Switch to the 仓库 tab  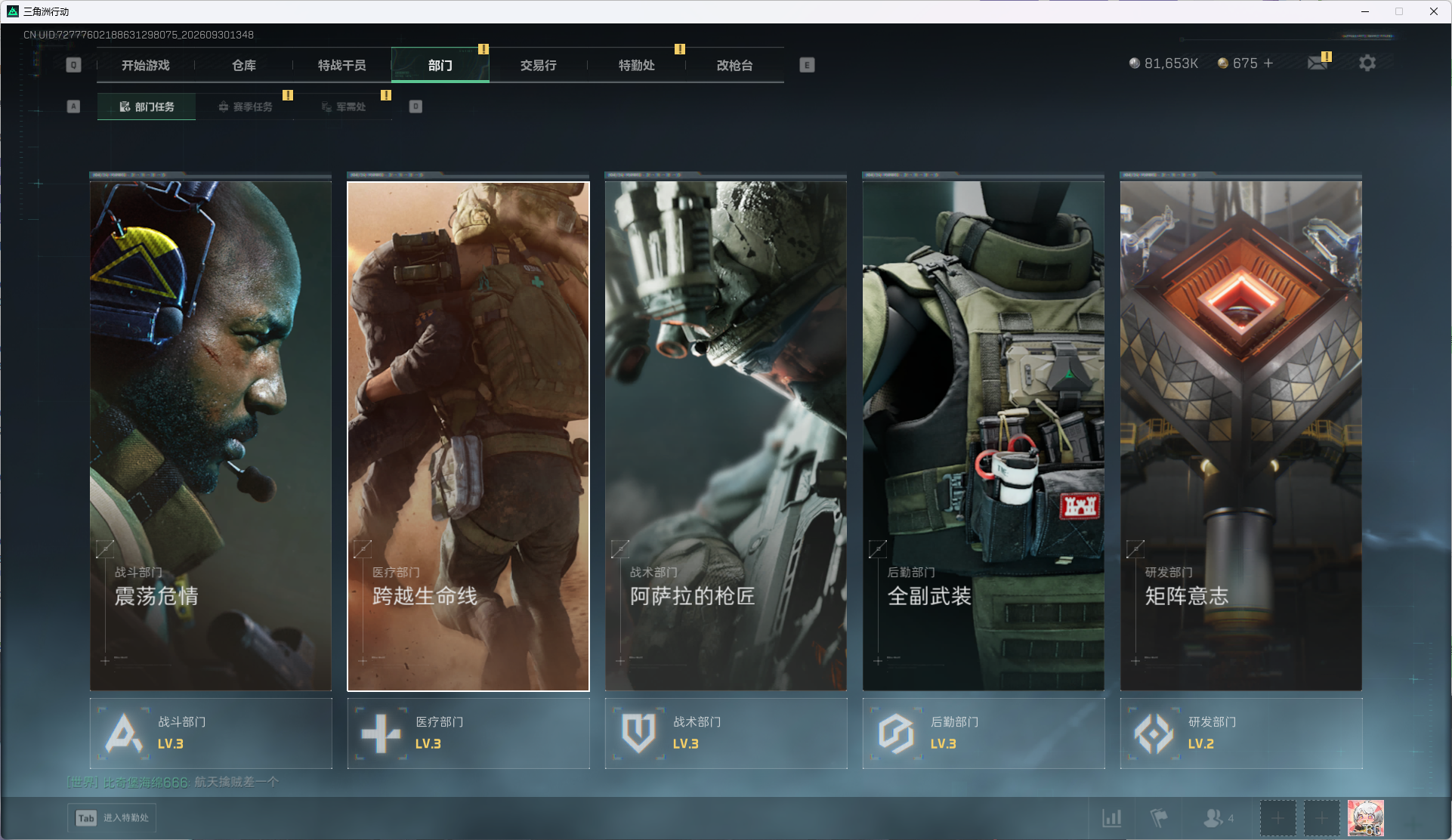pyautogui.click(x=244, y=66)
